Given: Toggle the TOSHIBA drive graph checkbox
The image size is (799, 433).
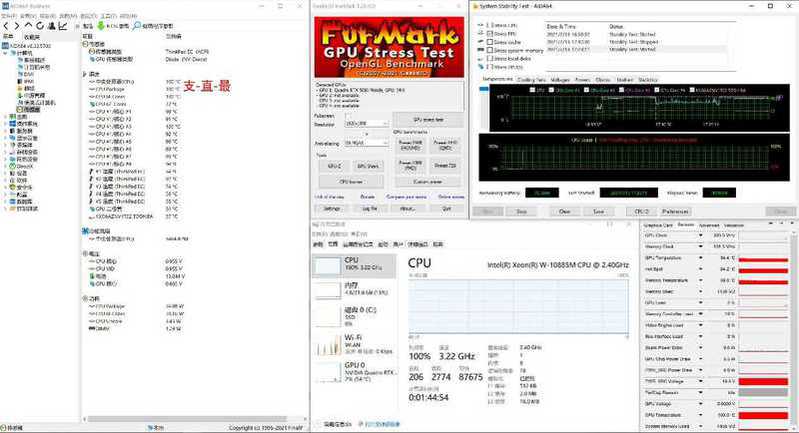Looking at the screenshot, I should point(693,90).
